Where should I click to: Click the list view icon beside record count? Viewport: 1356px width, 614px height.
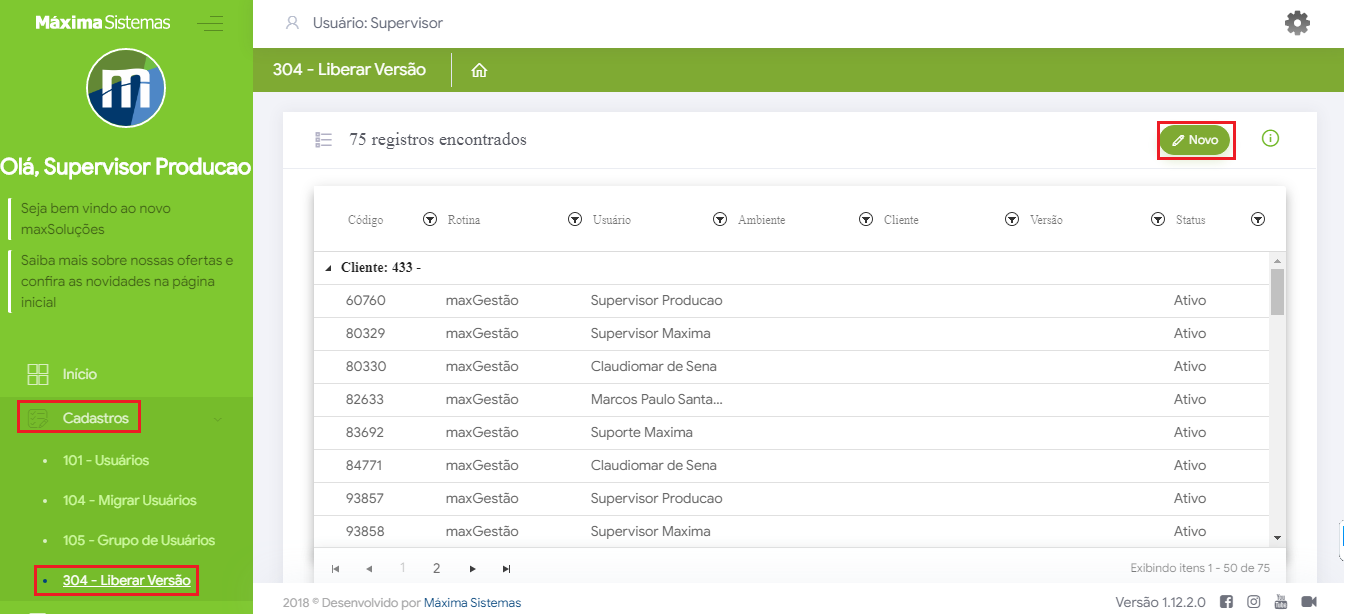point(323,140)
